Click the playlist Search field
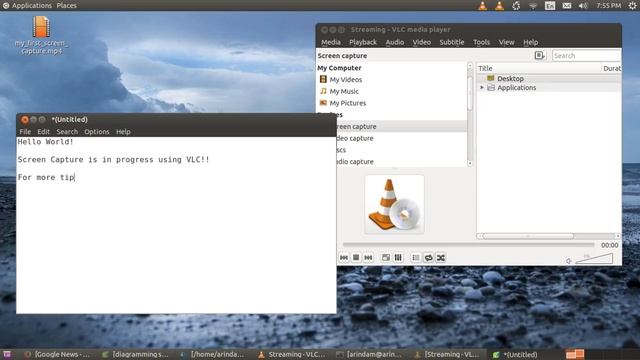Viewport: 640px width, 360px height. (586, 56)
